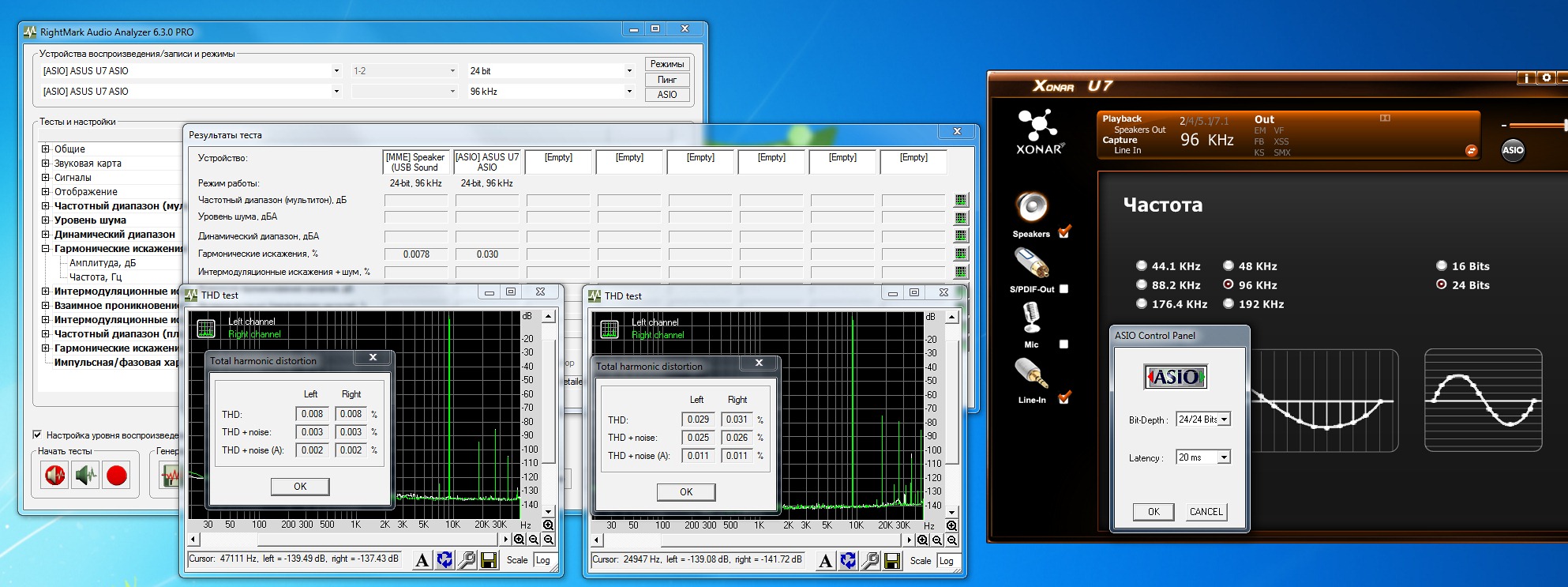Click the Режимы button
This screenshot has height=587, width=1568.
[x=667, y=64]
